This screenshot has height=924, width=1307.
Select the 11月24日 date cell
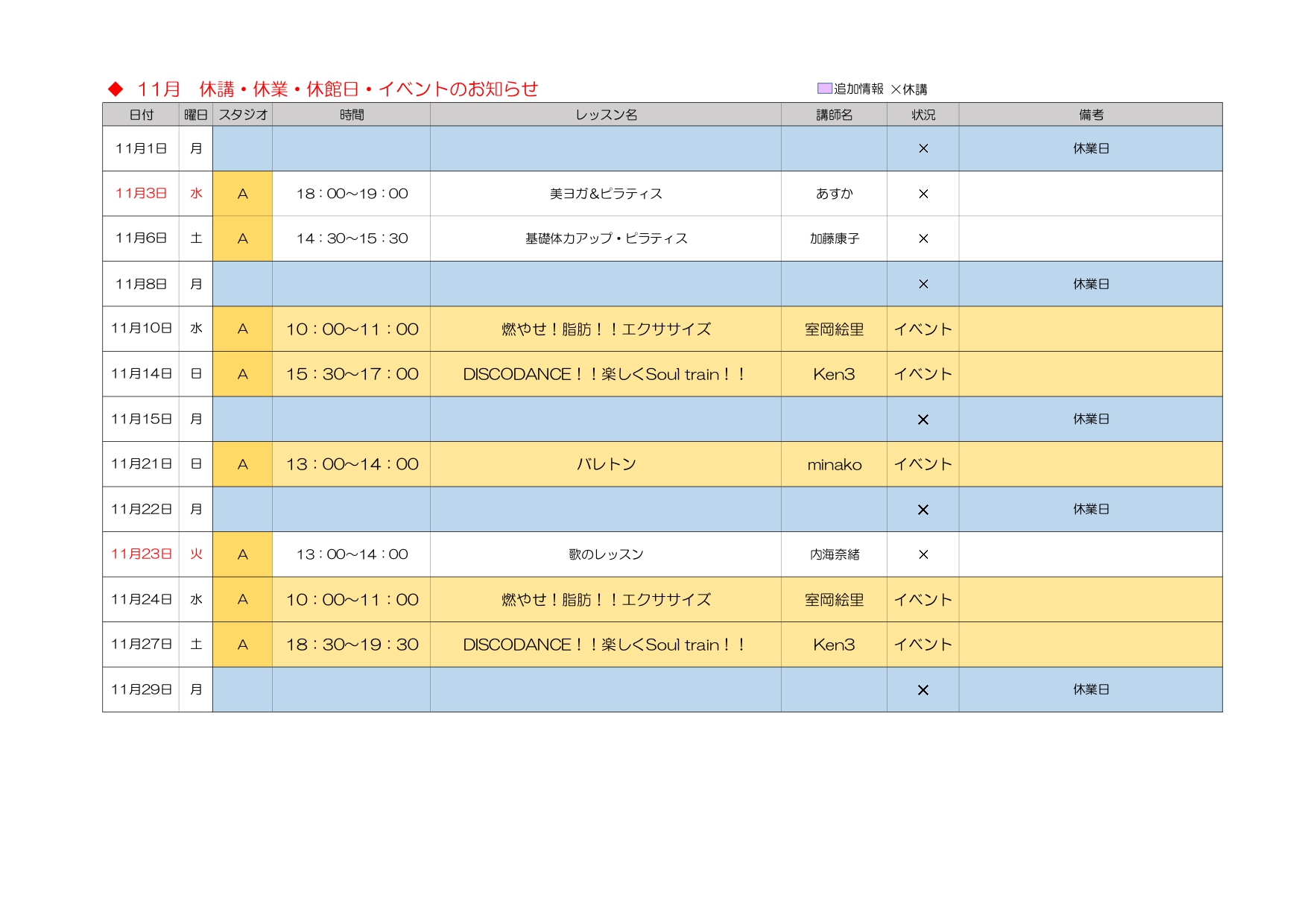click(x=141, y=599)
